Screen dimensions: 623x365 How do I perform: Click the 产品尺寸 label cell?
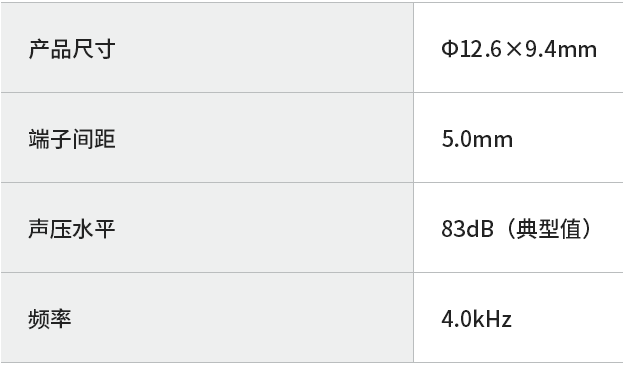tap(207, 48)
